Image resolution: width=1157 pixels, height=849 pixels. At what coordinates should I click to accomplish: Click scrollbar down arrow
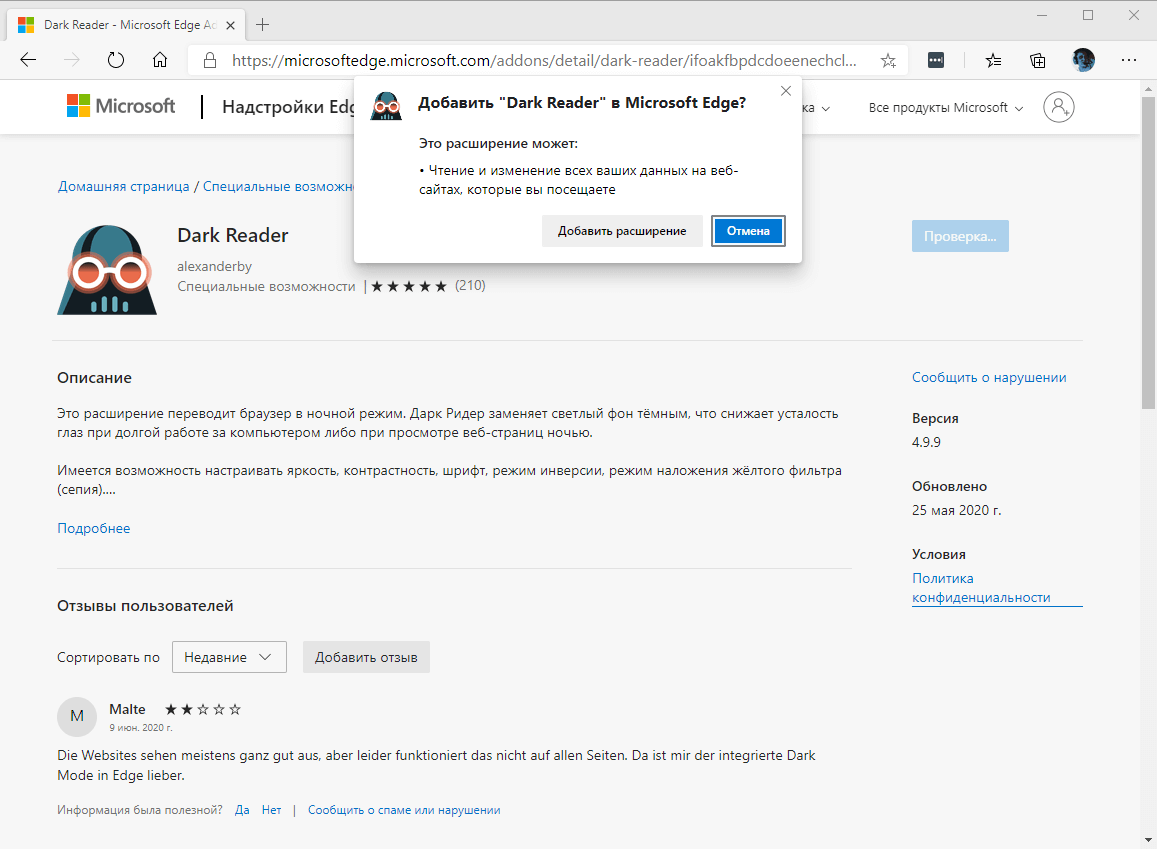click(x=1148, y=840)
